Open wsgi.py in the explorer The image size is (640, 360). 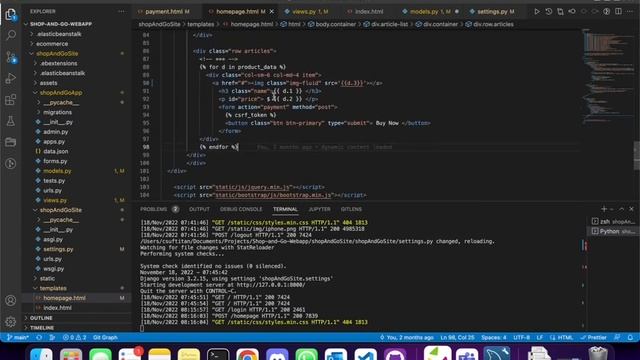point(53,269)
